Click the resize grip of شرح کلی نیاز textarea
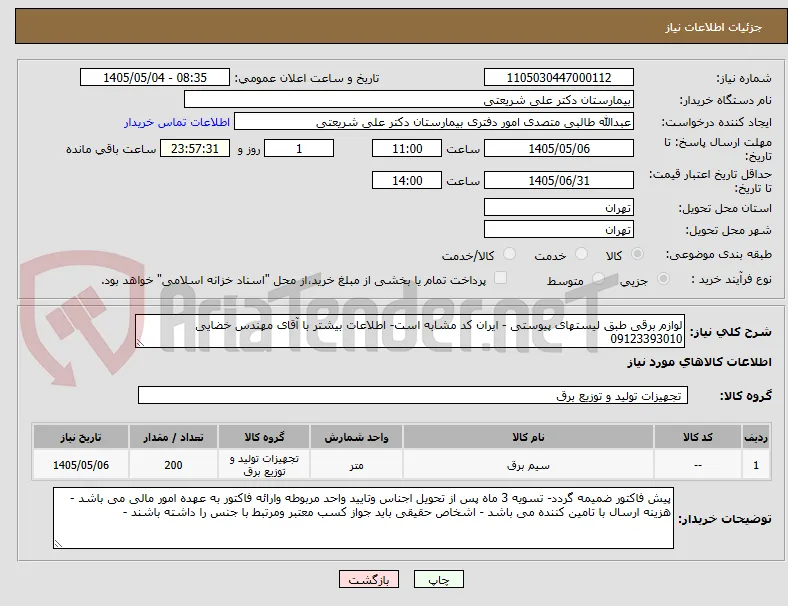The image size is (788, 606). pos(140,342)
